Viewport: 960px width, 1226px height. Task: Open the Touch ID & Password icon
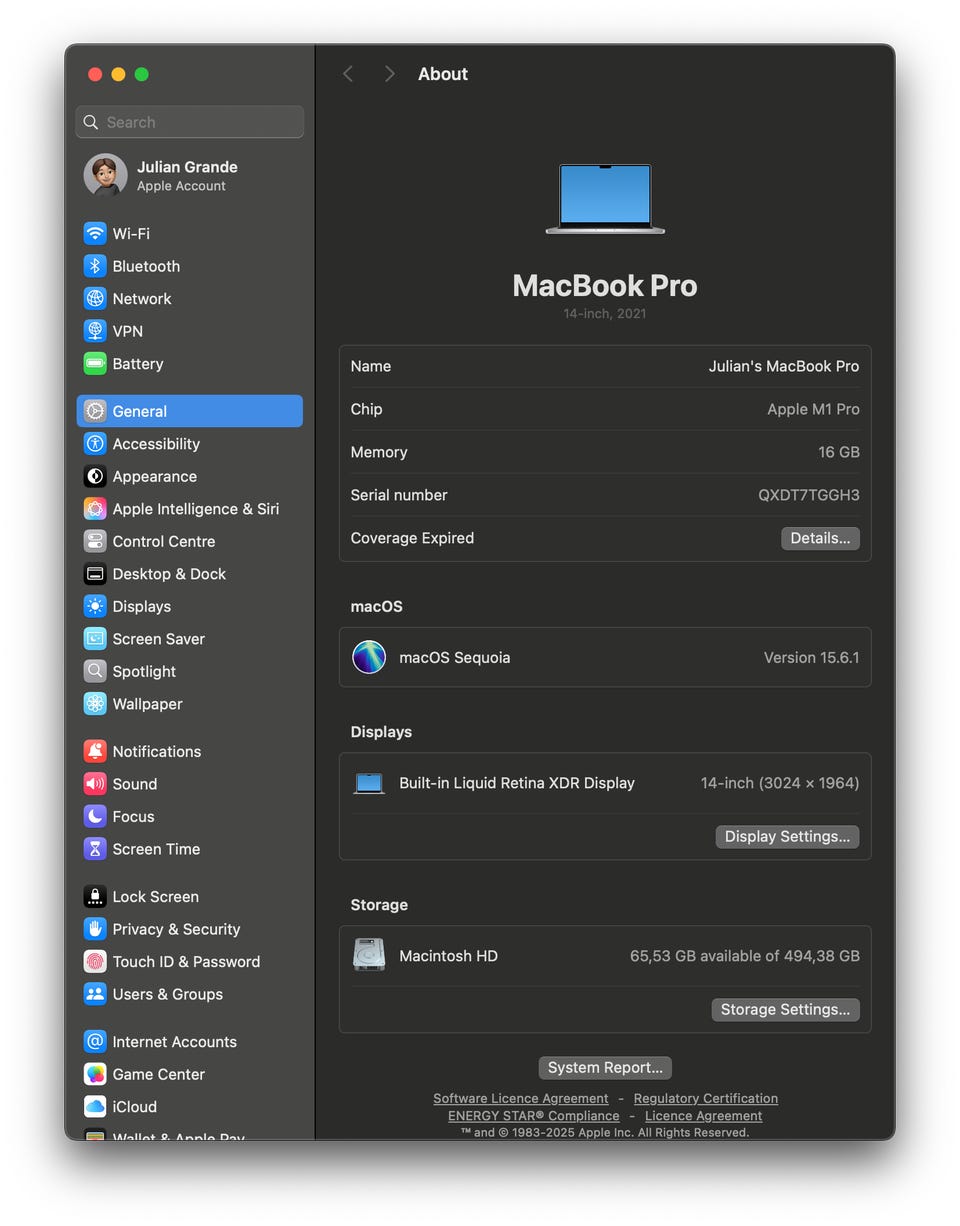click(x=95, y=962)
